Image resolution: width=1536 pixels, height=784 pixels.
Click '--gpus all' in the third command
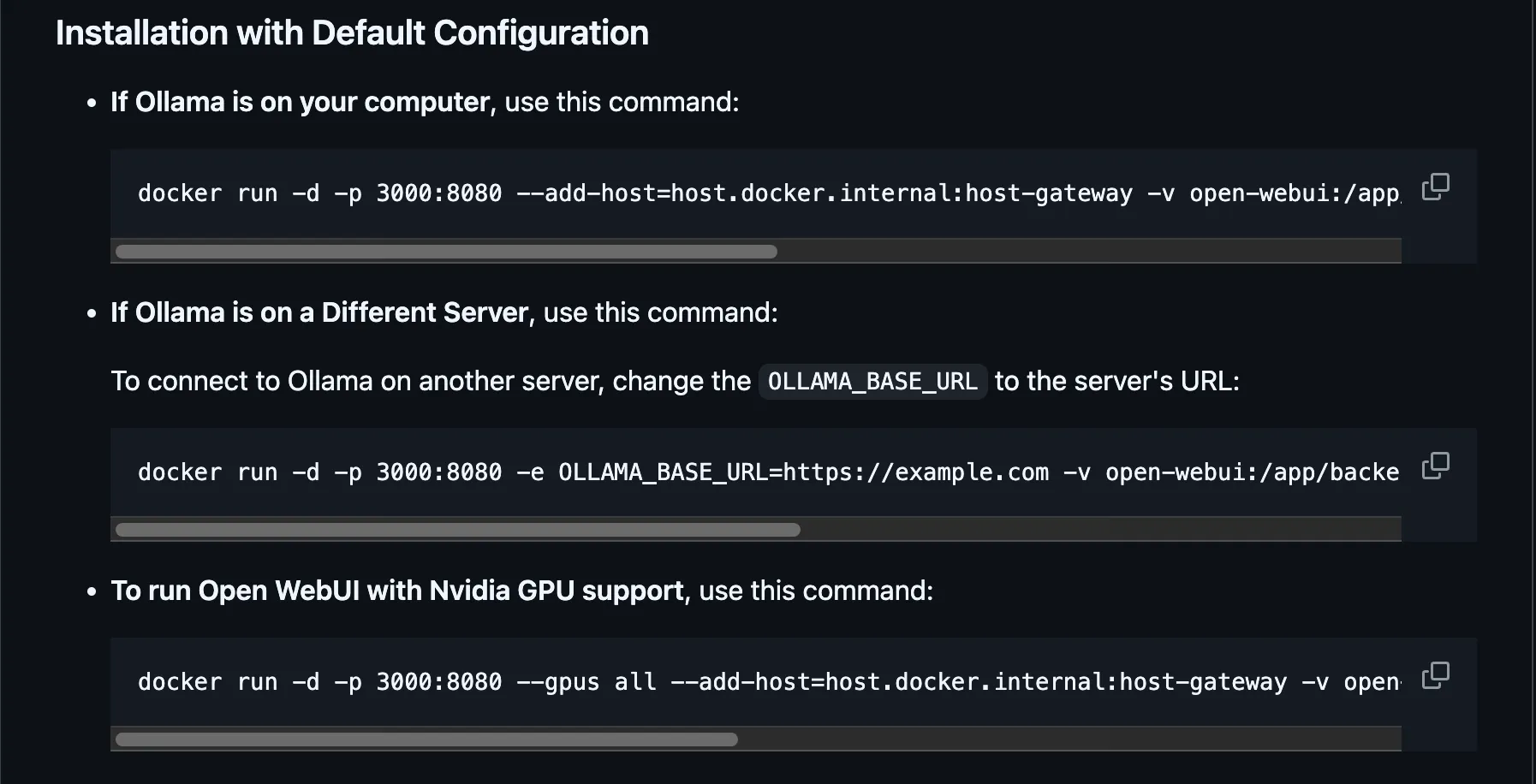click(586, 682)
